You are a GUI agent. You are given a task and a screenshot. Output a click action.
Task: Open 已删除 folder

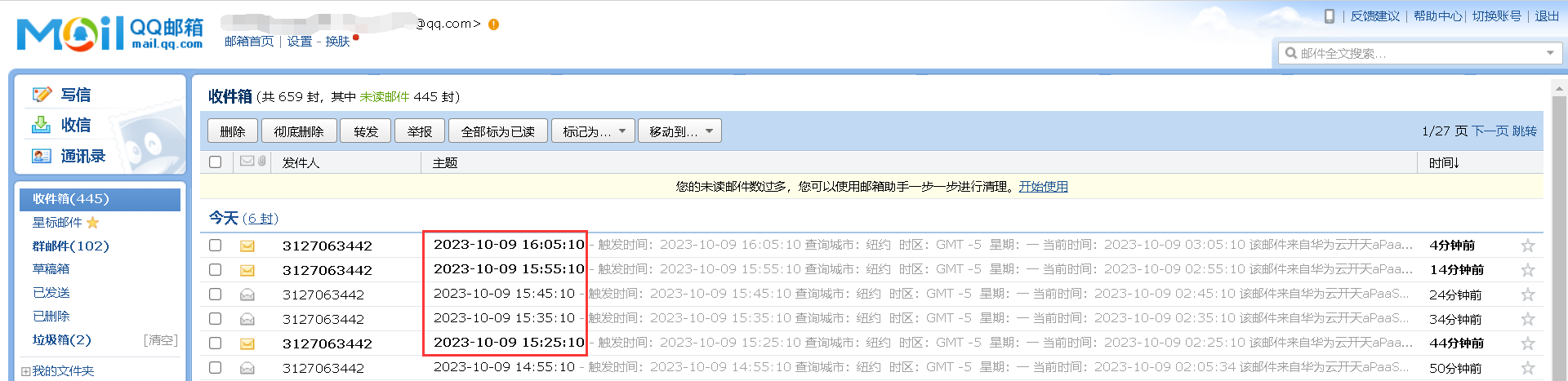tap(51, 316)
